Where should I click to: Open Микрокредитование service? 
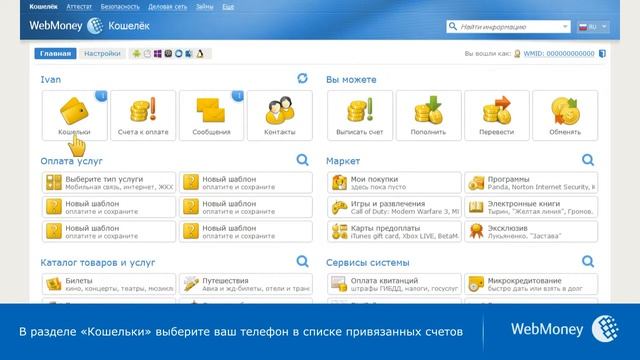[531, 284]
